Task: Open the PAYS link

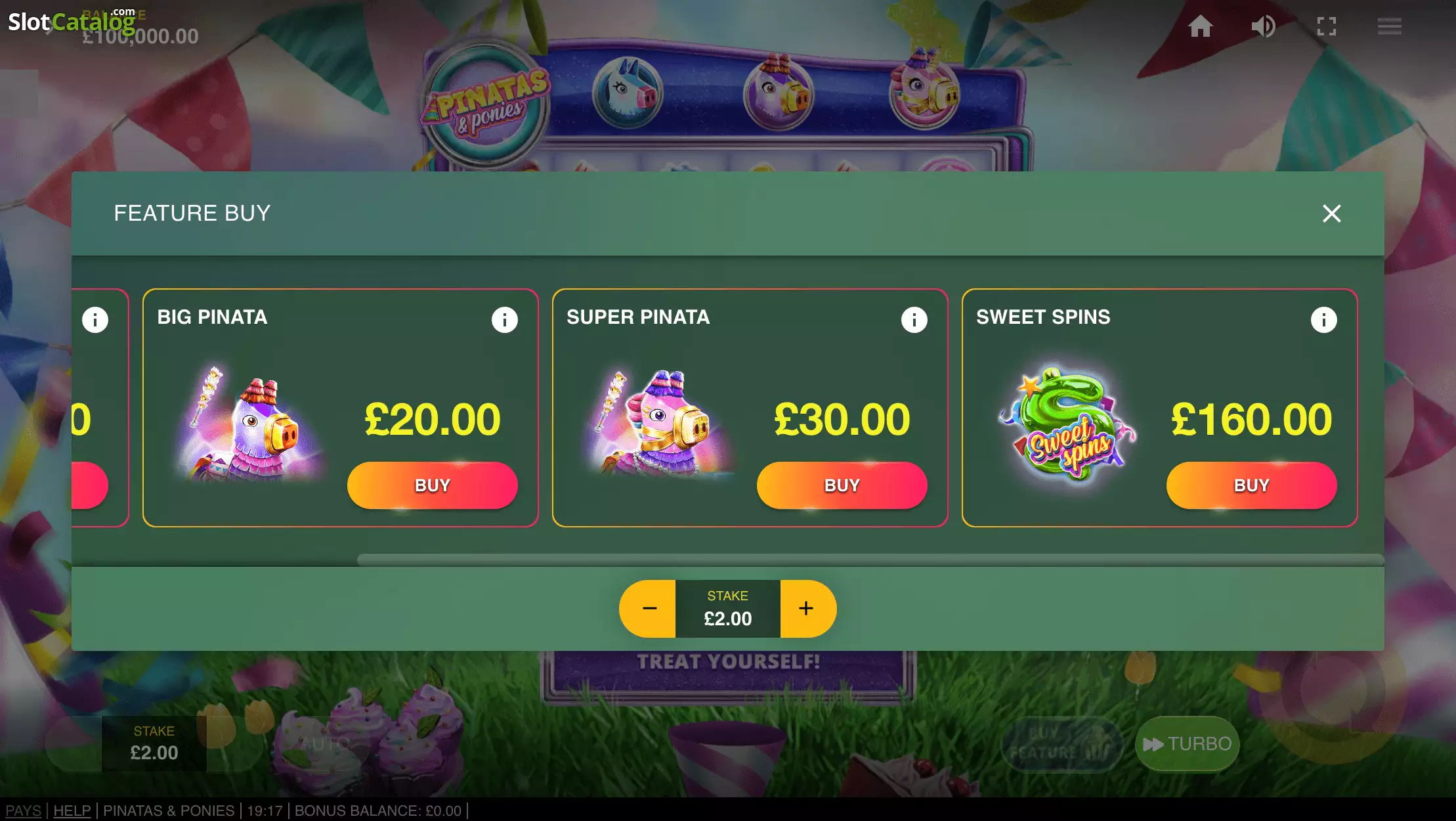Action: [x=23, y=810]
